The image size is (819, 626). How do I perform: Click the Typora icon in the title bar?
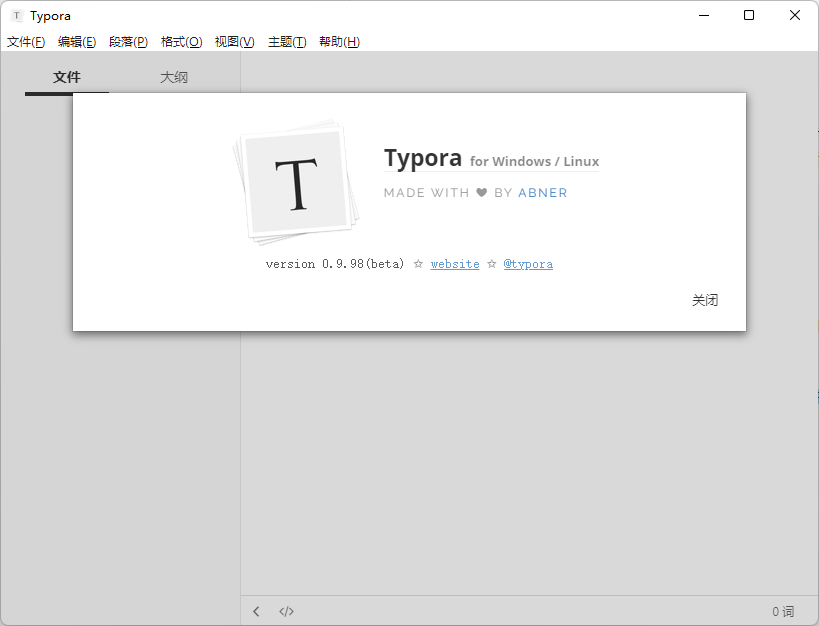click(x=15, y=15)
